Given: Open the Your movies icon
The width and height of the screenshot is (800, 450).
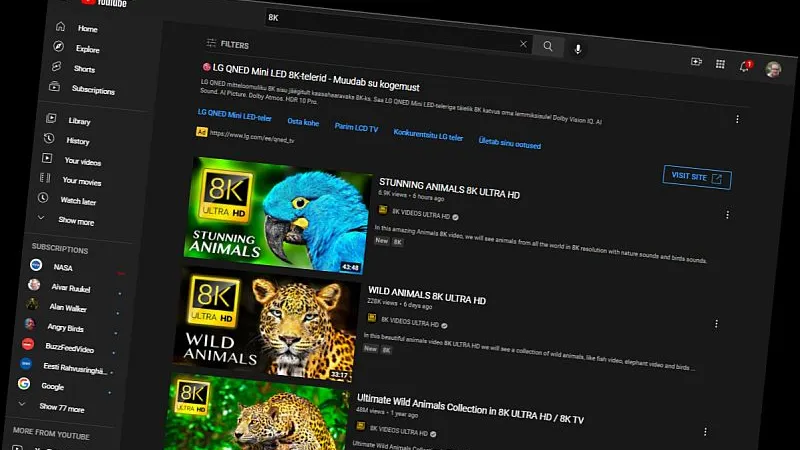Looking at the screenshot, I should coord(45,178).
